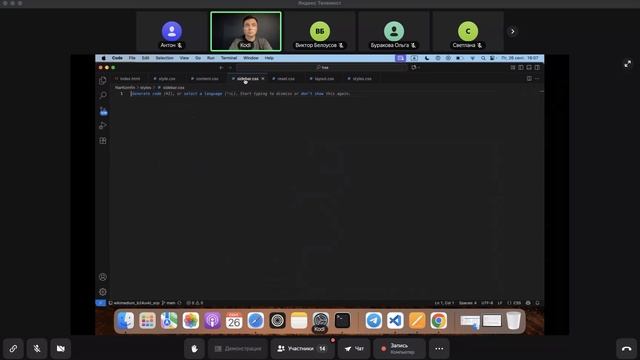Open the View menu
The height and width of the screenshot is (360, 640).
pyautogui.click(x=184, y=58)
